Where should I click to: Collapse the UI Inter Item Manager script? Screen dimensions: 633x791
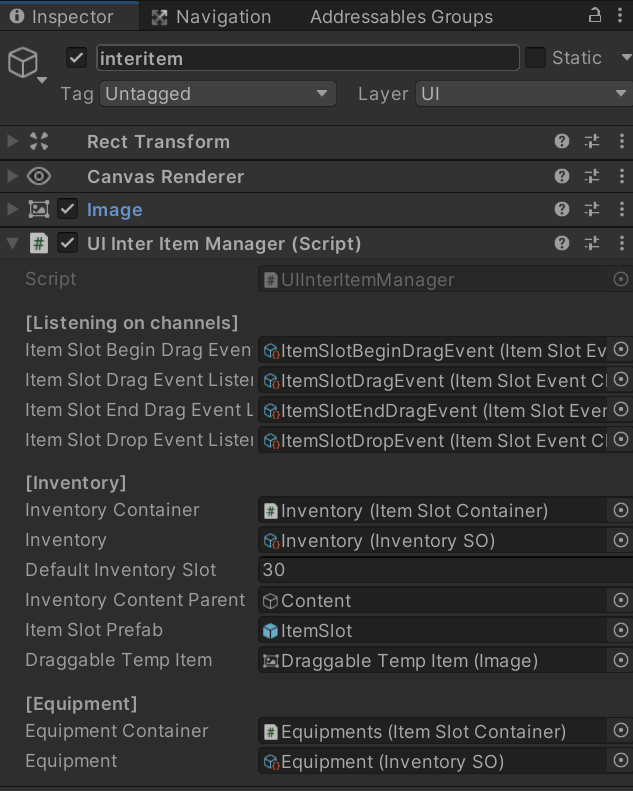point(13,244)
